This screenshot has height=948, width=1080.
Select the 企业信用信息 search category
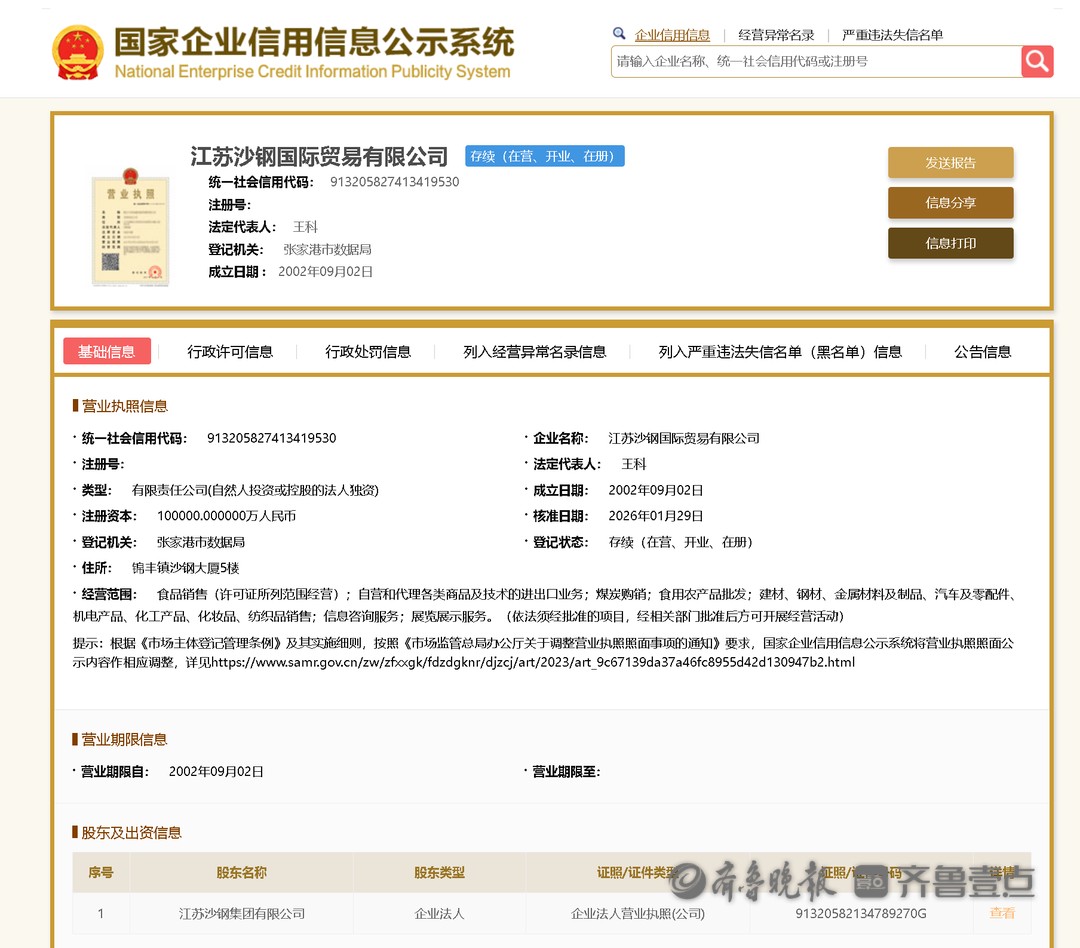[672, 35]
